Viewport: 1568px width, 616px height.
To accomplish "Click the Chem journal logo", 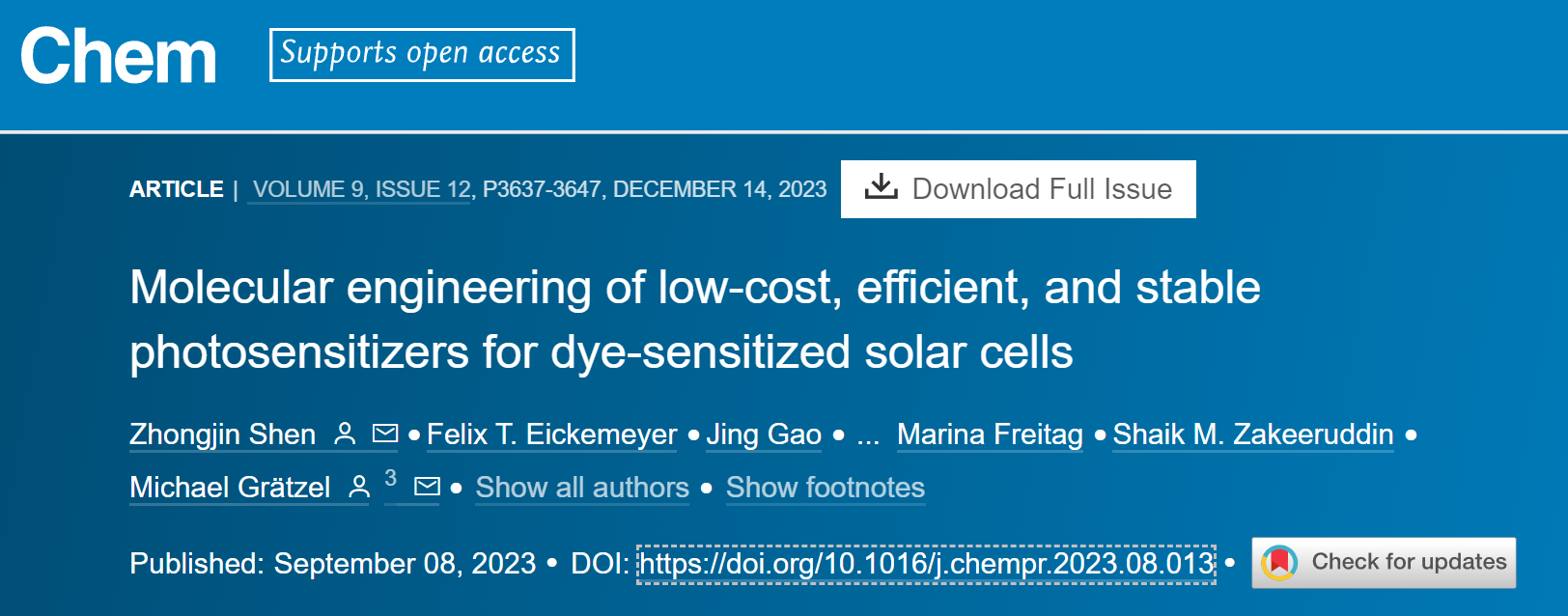I will tap(118, 56).
